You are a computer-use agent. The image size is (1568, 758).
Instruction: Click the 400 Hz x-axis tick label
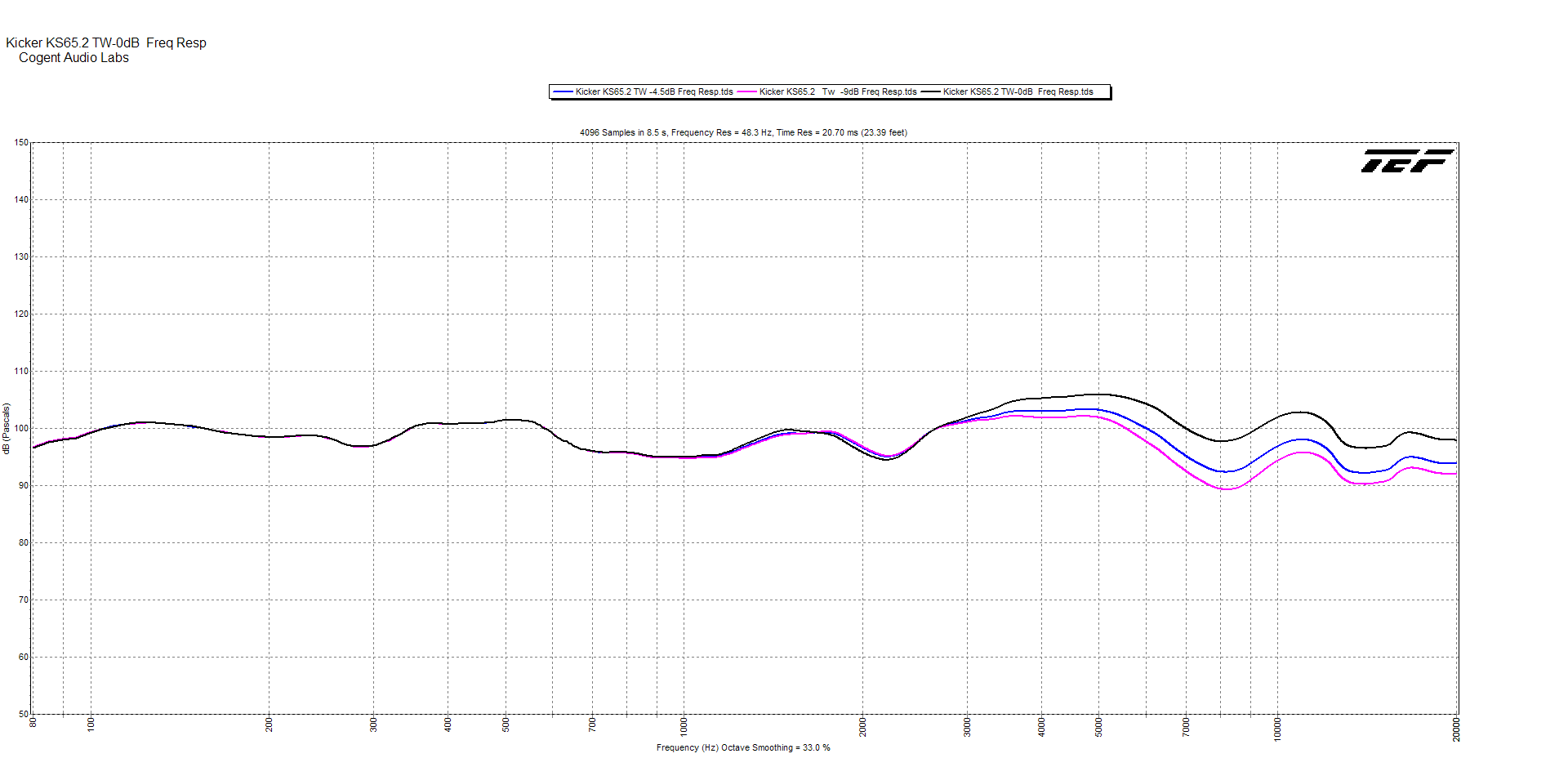448,725
